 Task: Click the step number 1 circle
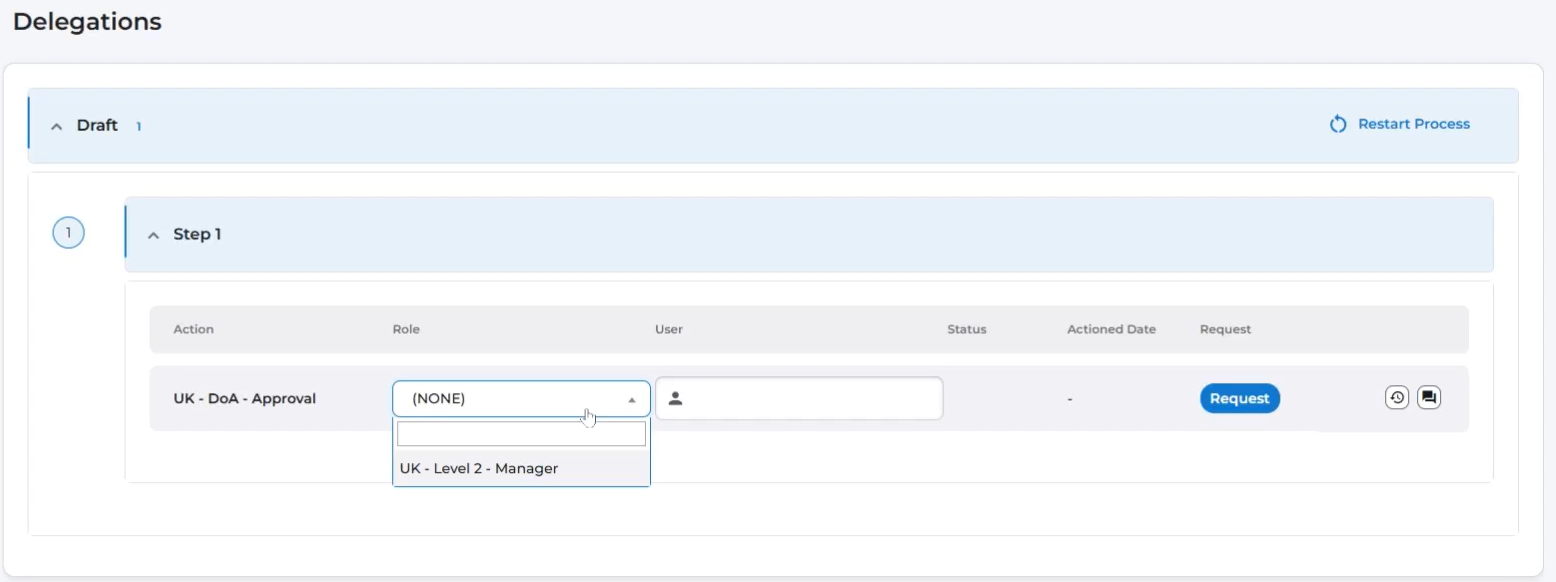[68, 234]
